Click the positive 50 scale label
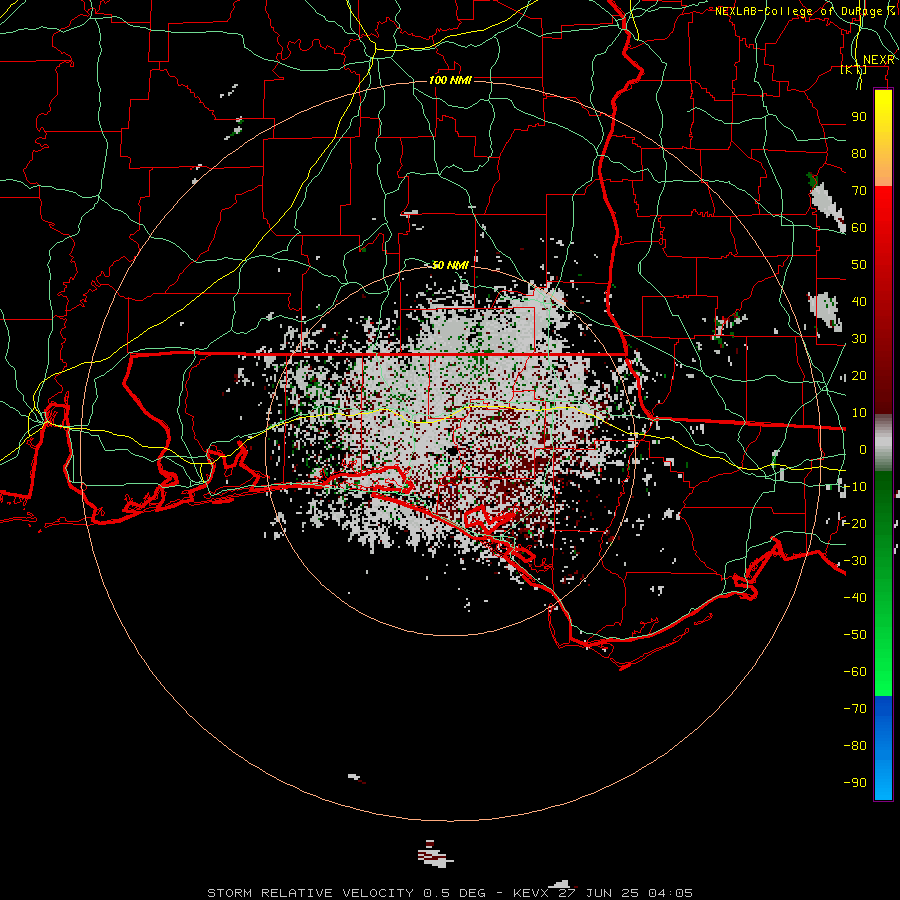 point(859,265)
